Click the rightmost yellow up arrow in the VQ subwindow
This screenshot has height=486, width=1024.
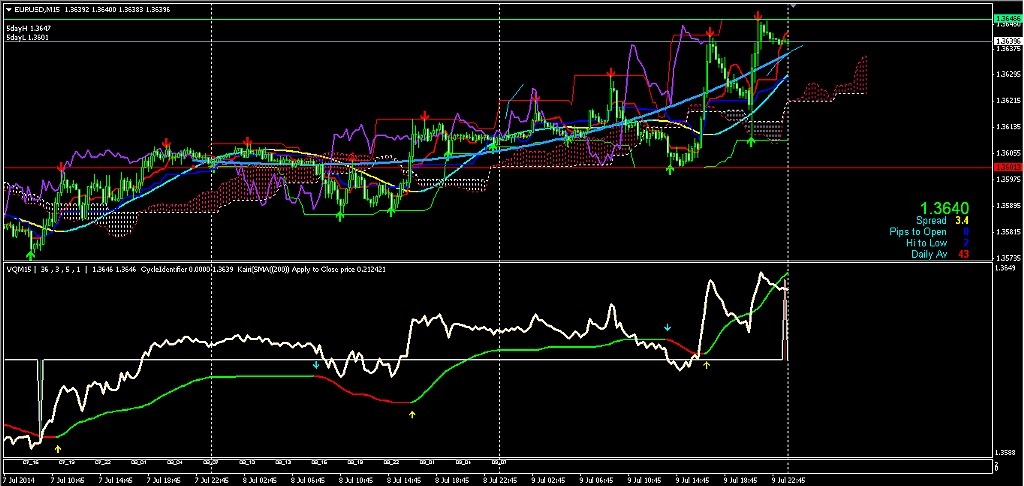(x=707, y=365)
